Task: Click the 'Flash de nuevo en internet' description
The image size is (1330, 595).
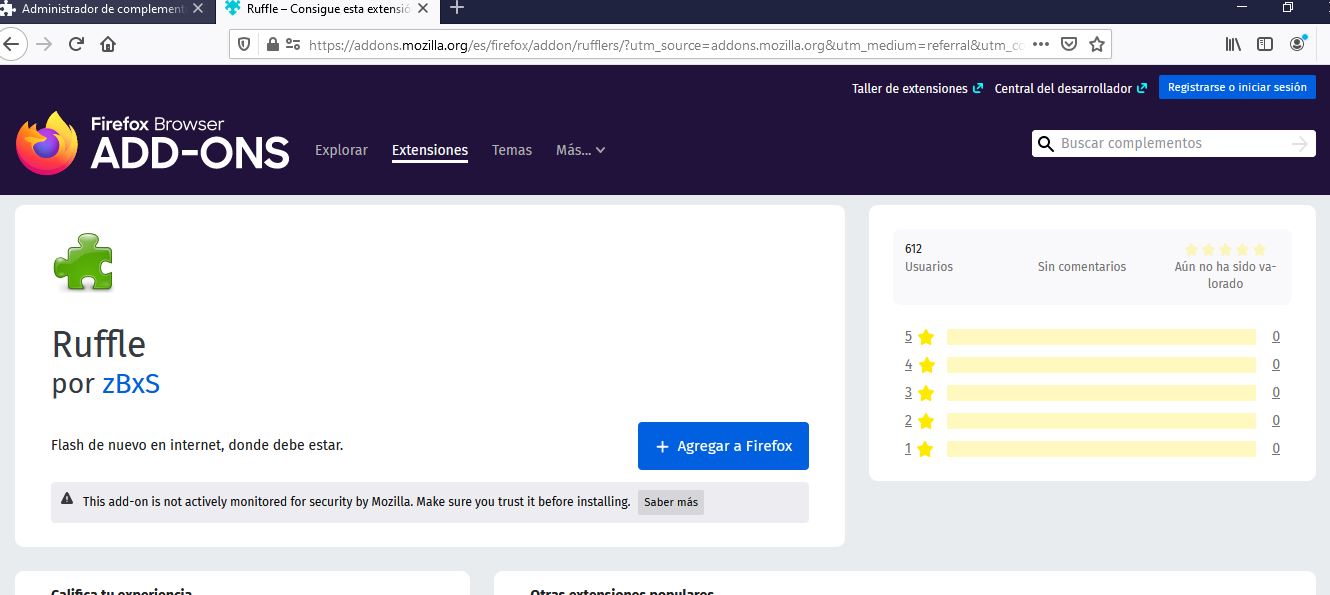Action: (x=197, y=445)
